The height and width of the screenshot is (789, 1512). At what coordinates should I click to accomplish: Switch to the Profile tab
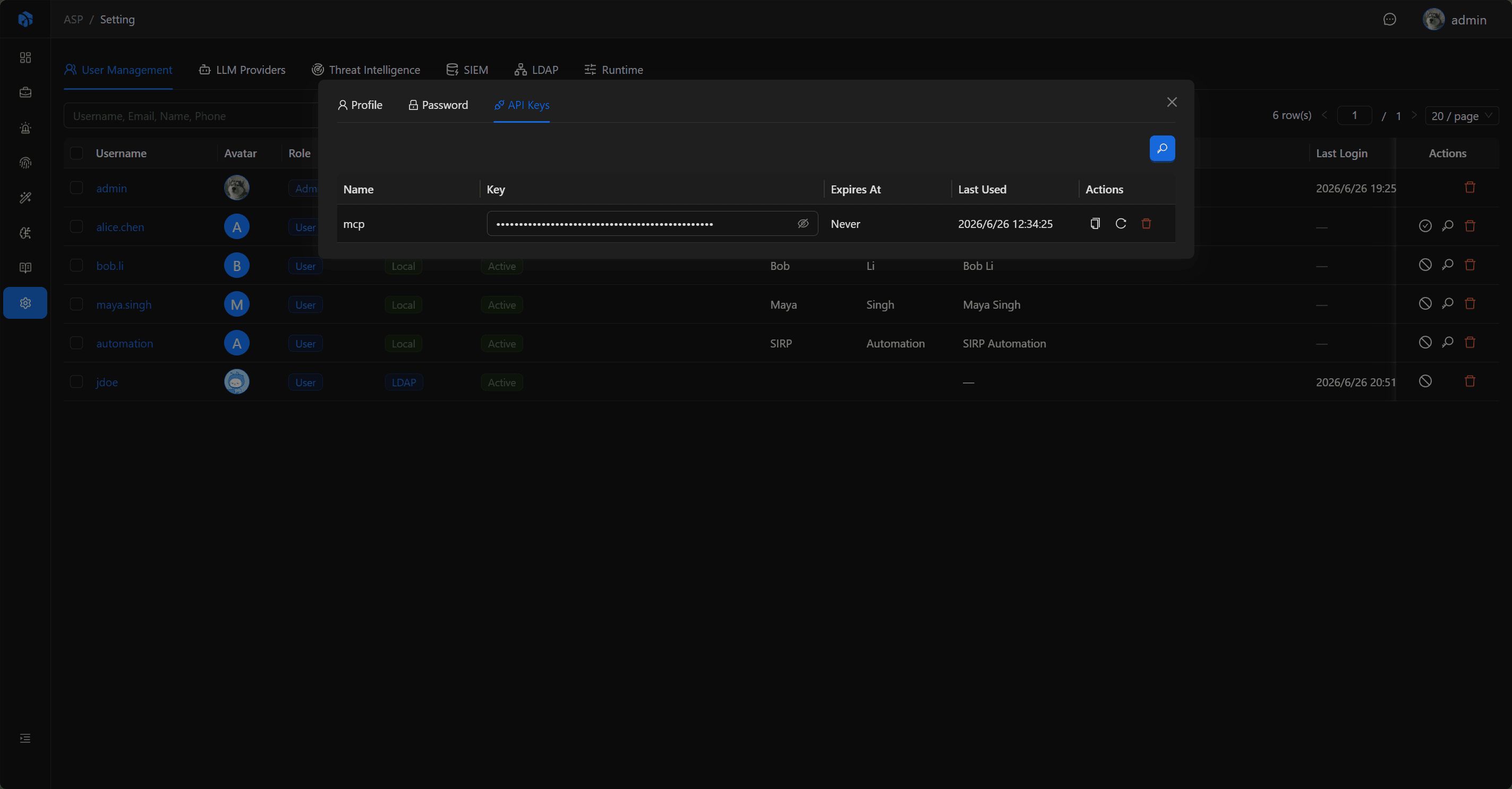[360, 105]
